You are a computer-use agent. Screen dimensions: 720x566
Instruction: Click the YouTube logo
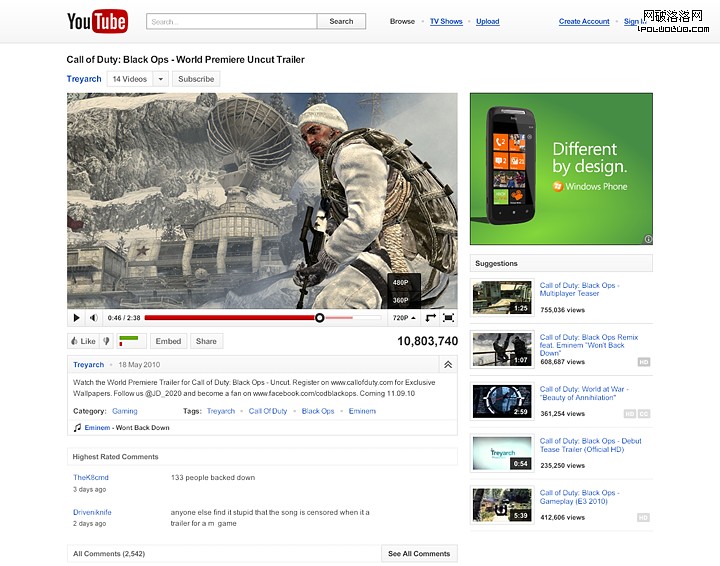[x=97, y=21]
